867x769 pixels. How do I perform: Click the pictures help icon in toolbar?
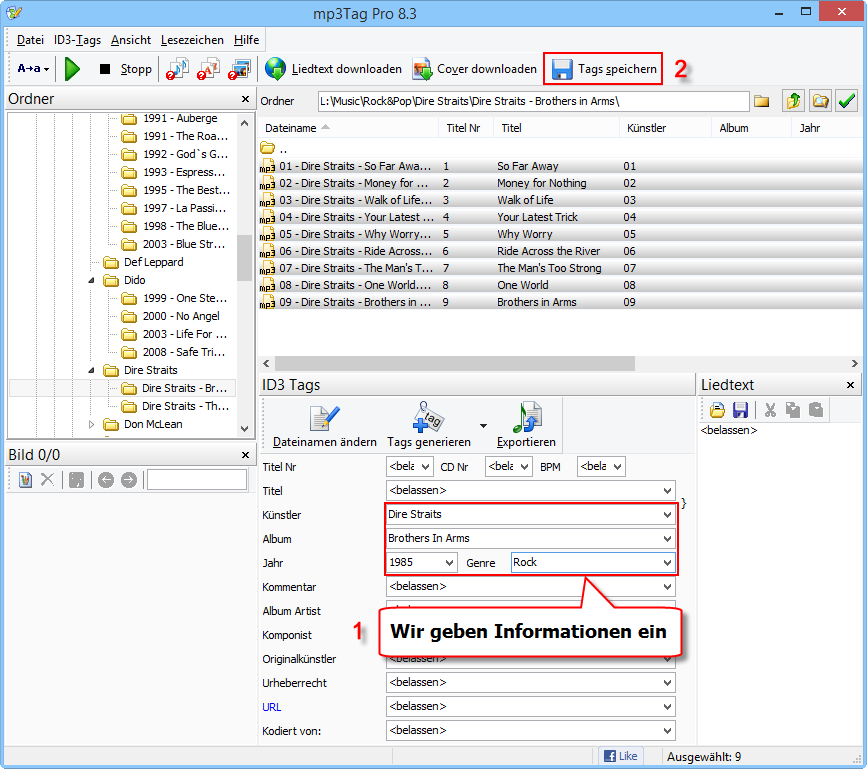[239, 69]
